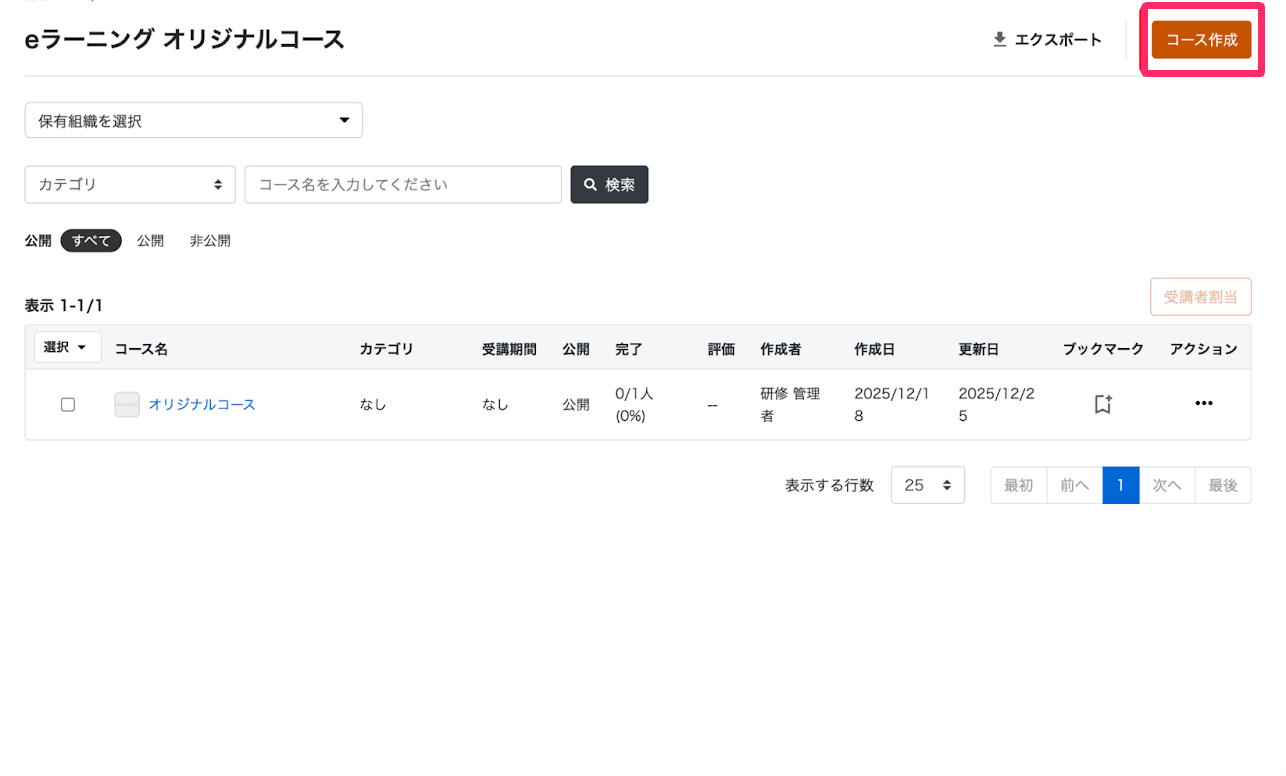Select page 1 in pagination
The height and width of the screenshot is (776, 1286).
[x=1121, y=485]
